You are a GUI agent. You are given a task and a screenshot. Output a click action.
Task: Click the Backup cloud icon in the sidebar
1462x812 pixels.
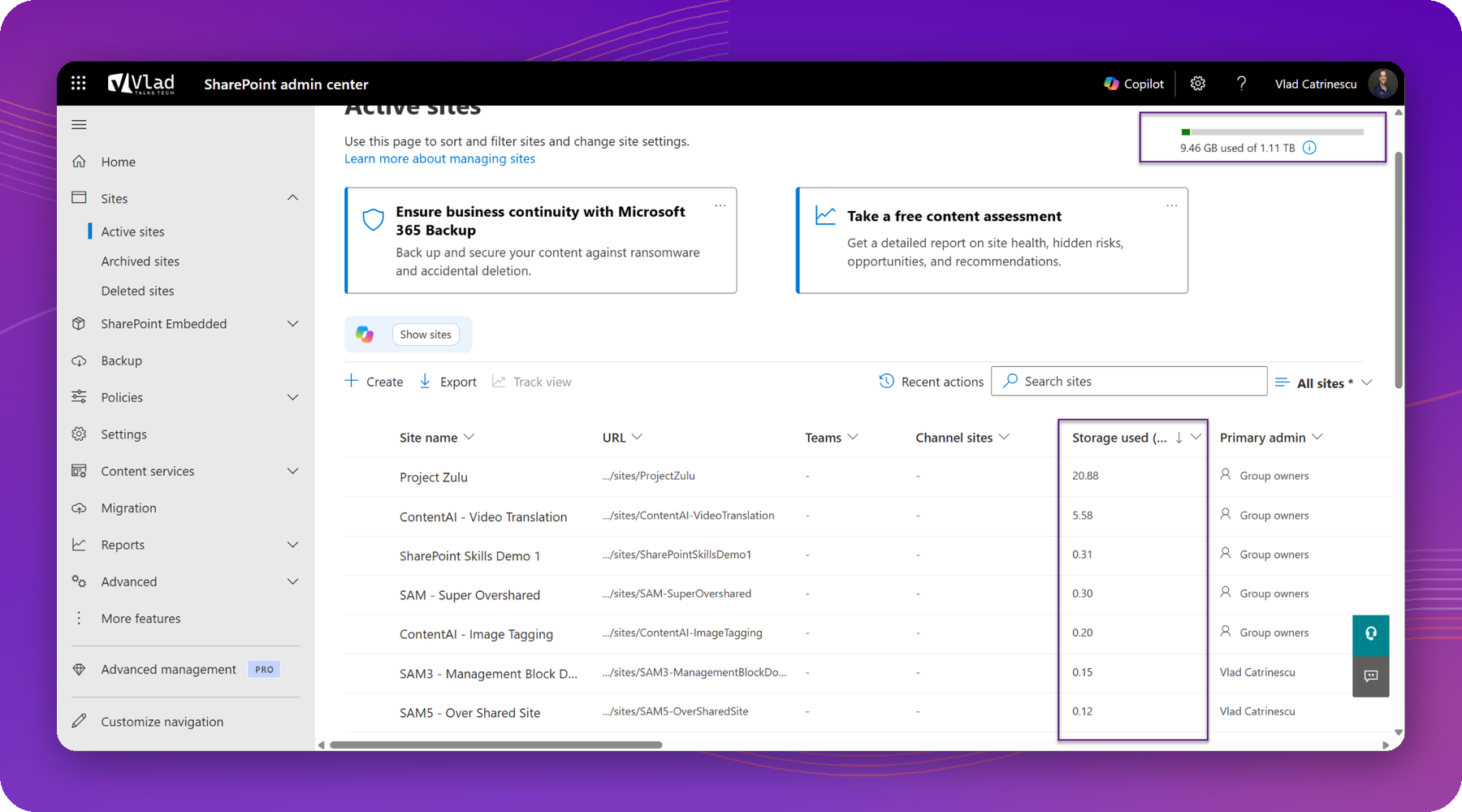click(79, 361)
